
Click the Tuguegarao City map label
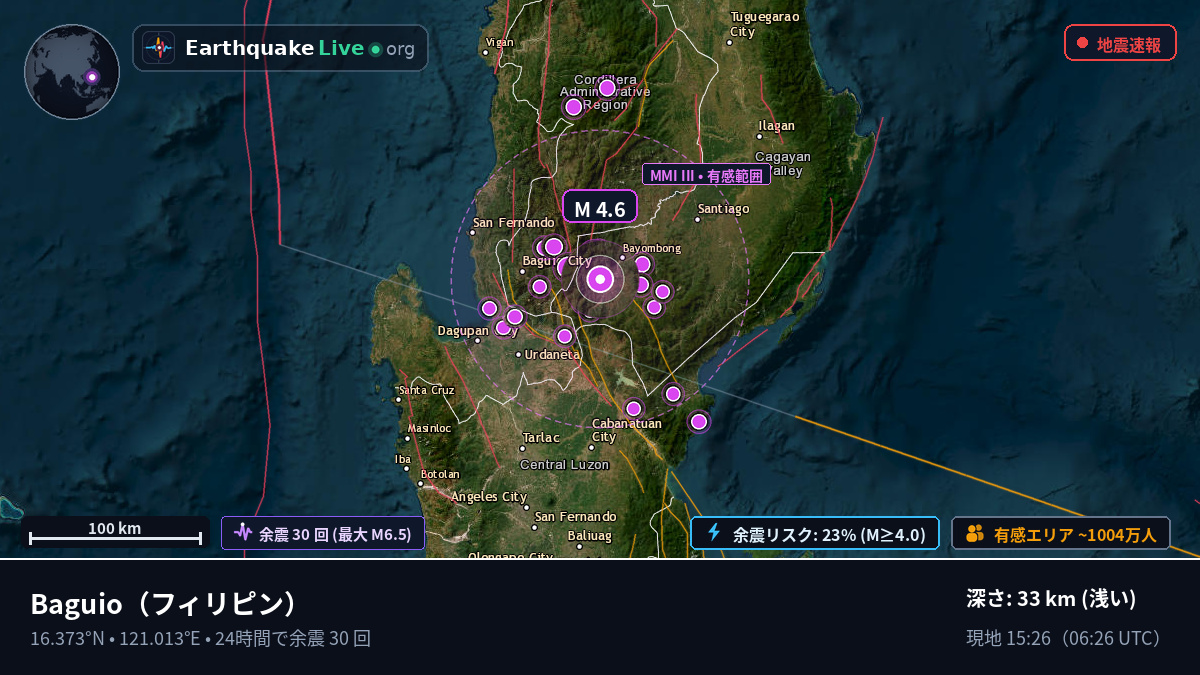click(x=765, y=24)
